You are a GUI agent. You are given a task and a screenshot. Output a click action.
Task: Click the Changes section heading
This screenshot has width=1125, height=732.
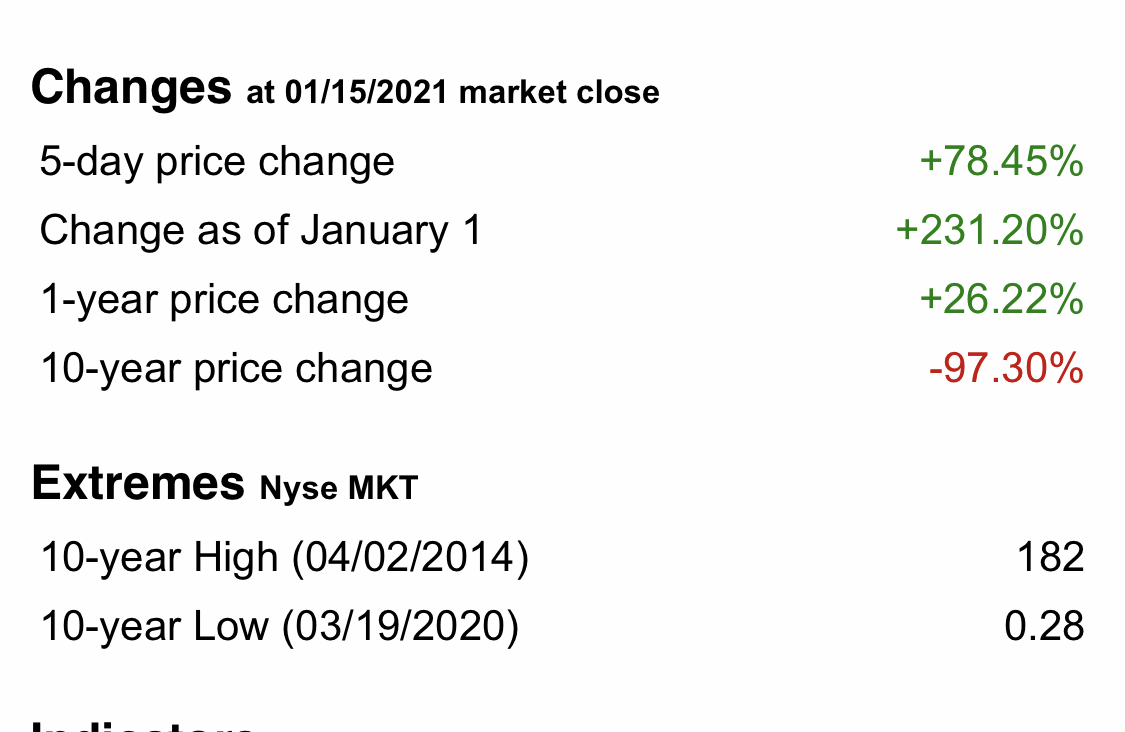(131, 88)
